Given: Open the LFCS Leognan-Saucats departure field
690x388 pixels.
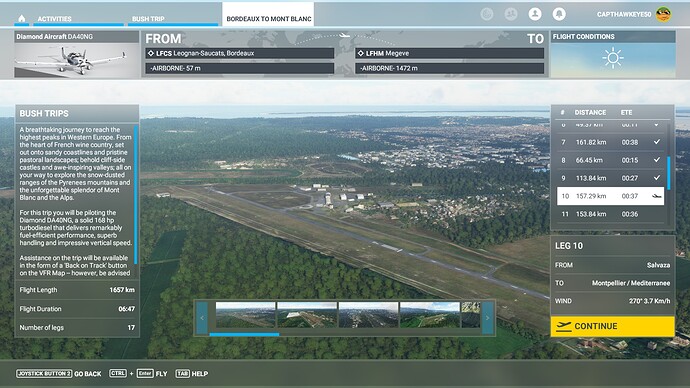Looking at the screenshot, I should [x=239, y=53].
